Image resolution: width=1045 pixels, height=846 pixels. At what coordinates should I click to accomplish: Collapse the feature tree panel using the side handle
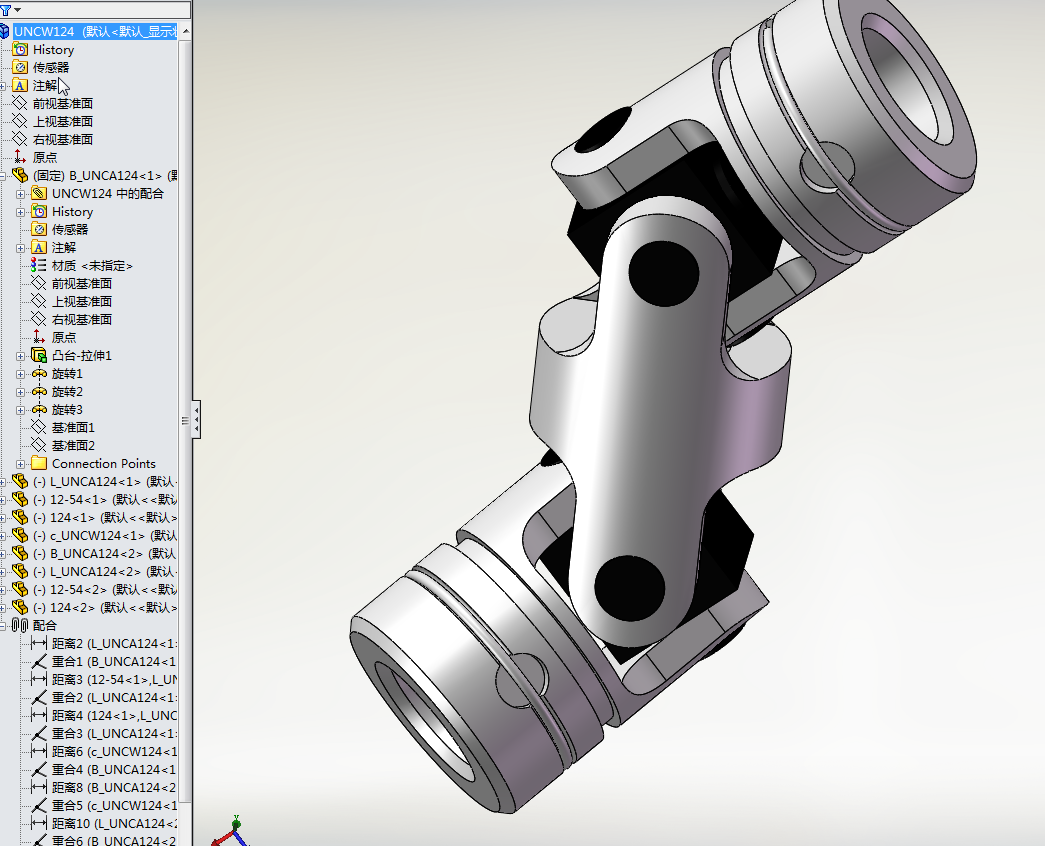(x=196, y=419)
